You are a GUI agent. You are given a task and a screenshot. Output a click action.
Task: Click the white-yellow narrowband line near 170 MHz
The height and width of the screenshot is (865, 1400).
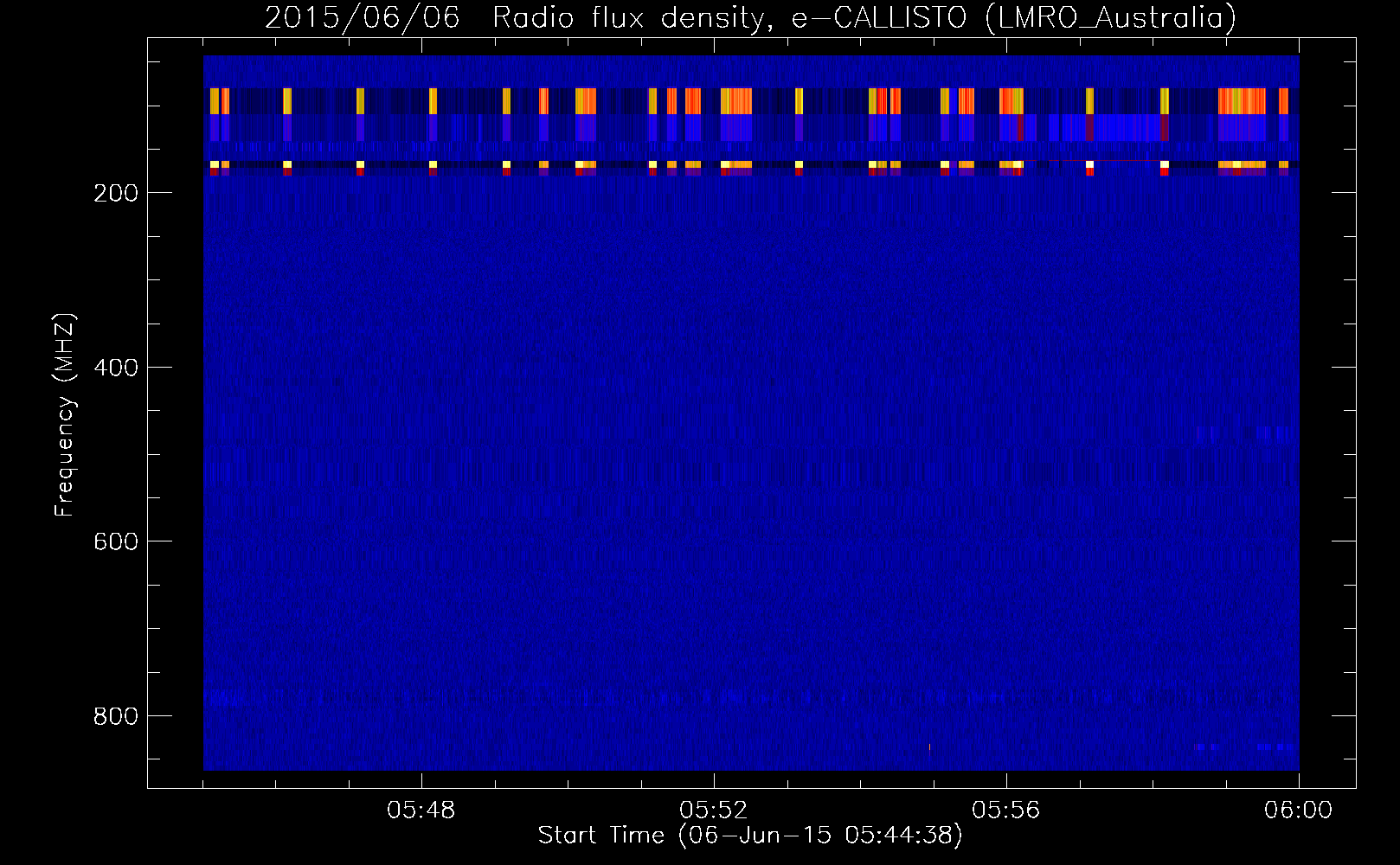click(x=751, y=164)
